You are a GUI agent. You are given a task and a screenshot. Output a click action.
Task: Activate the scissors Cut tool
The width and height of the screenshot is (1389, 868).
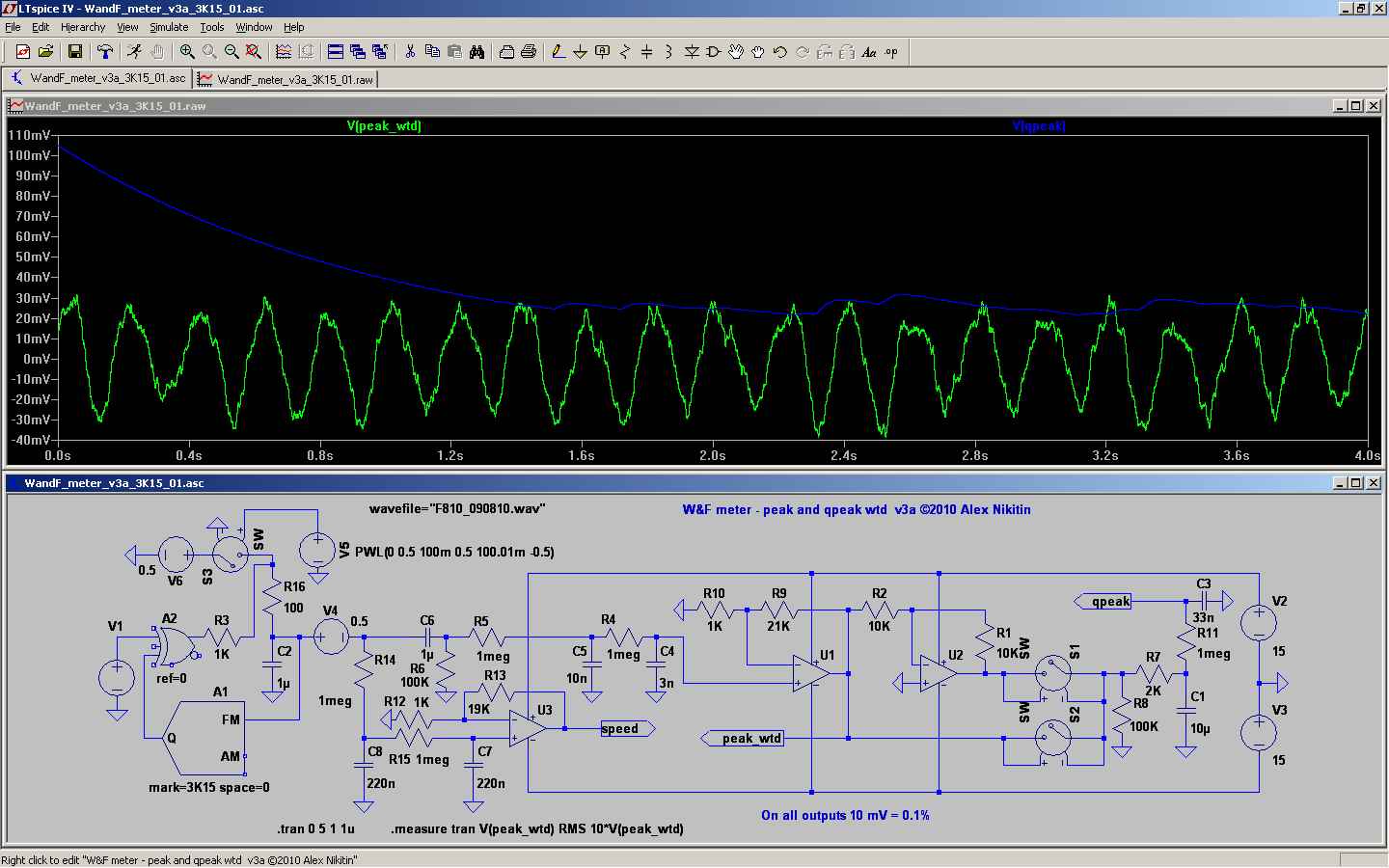pyautogui.click(x=410, y=52)
